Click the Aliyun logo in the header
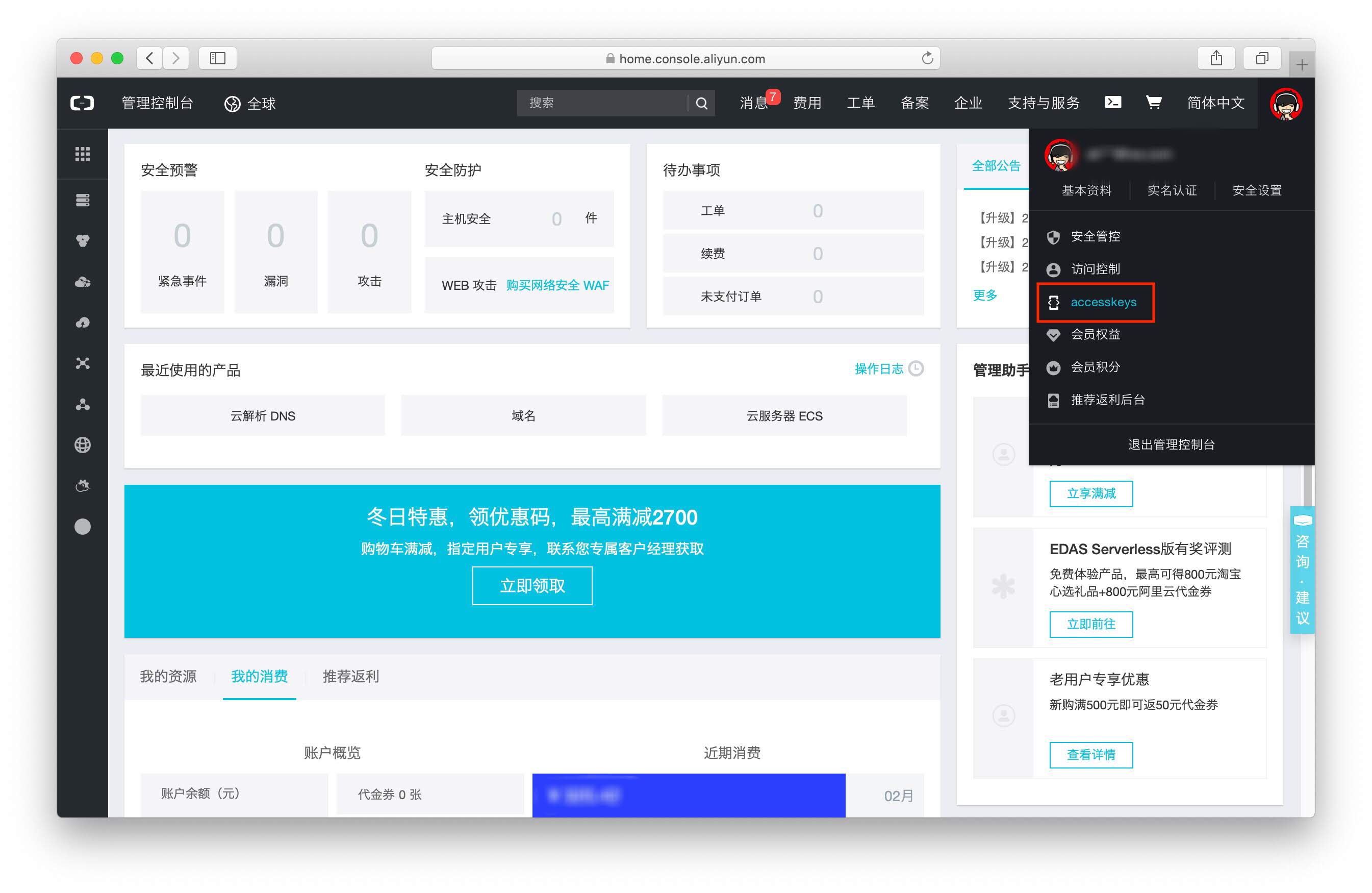This screenshot has height=893, width=1372. point(83,103)
